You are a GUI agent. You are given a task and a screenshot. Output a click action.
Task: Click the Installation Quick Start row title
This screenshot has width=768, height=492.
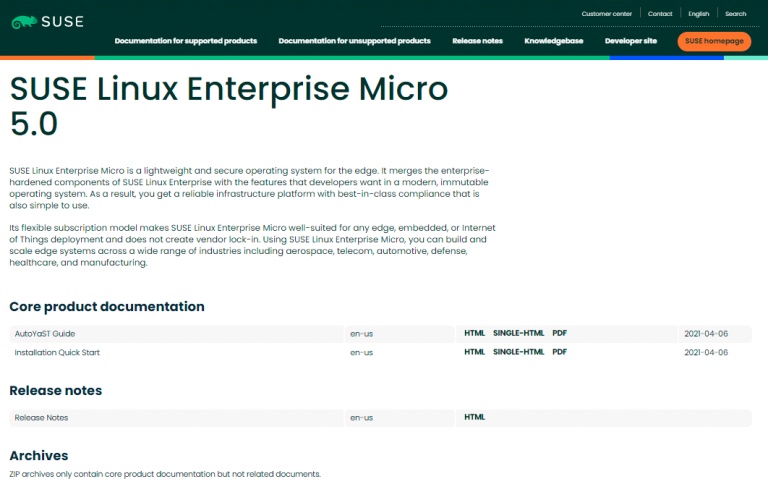(57, 352)
